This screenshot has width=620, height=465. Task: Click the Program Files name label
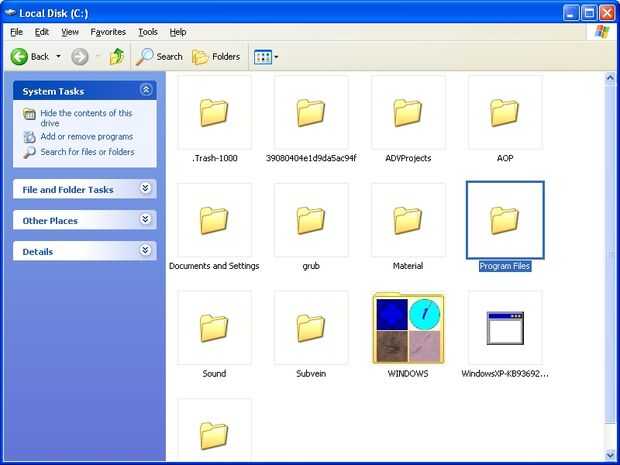(x=505, y=266)
